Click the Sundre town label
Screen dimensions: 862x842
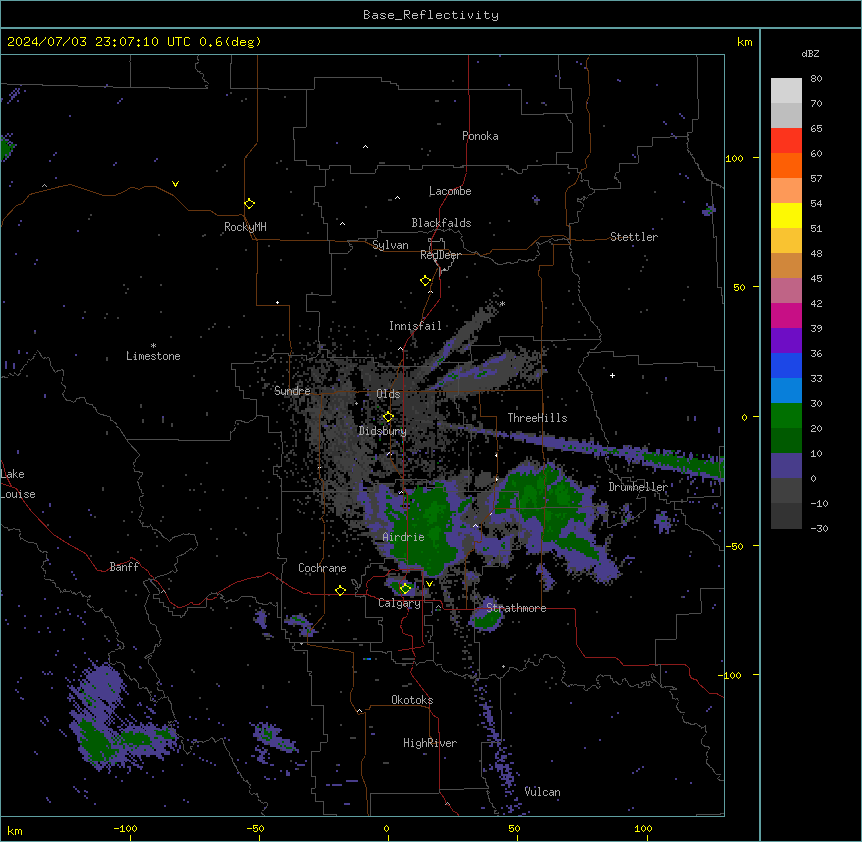292,391
